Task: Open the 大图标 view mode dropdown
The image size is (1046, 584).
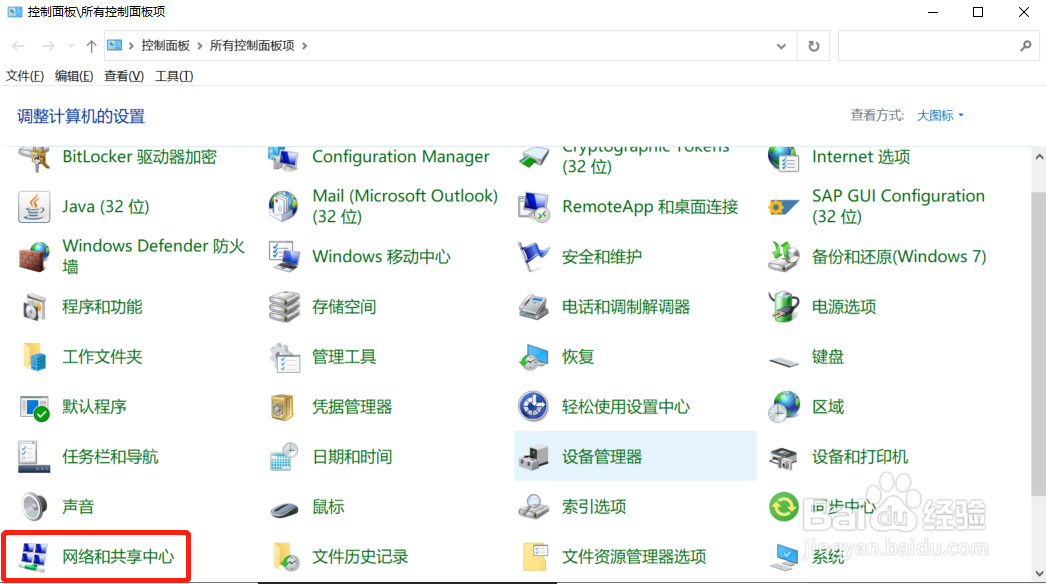Action: [937, 115]
